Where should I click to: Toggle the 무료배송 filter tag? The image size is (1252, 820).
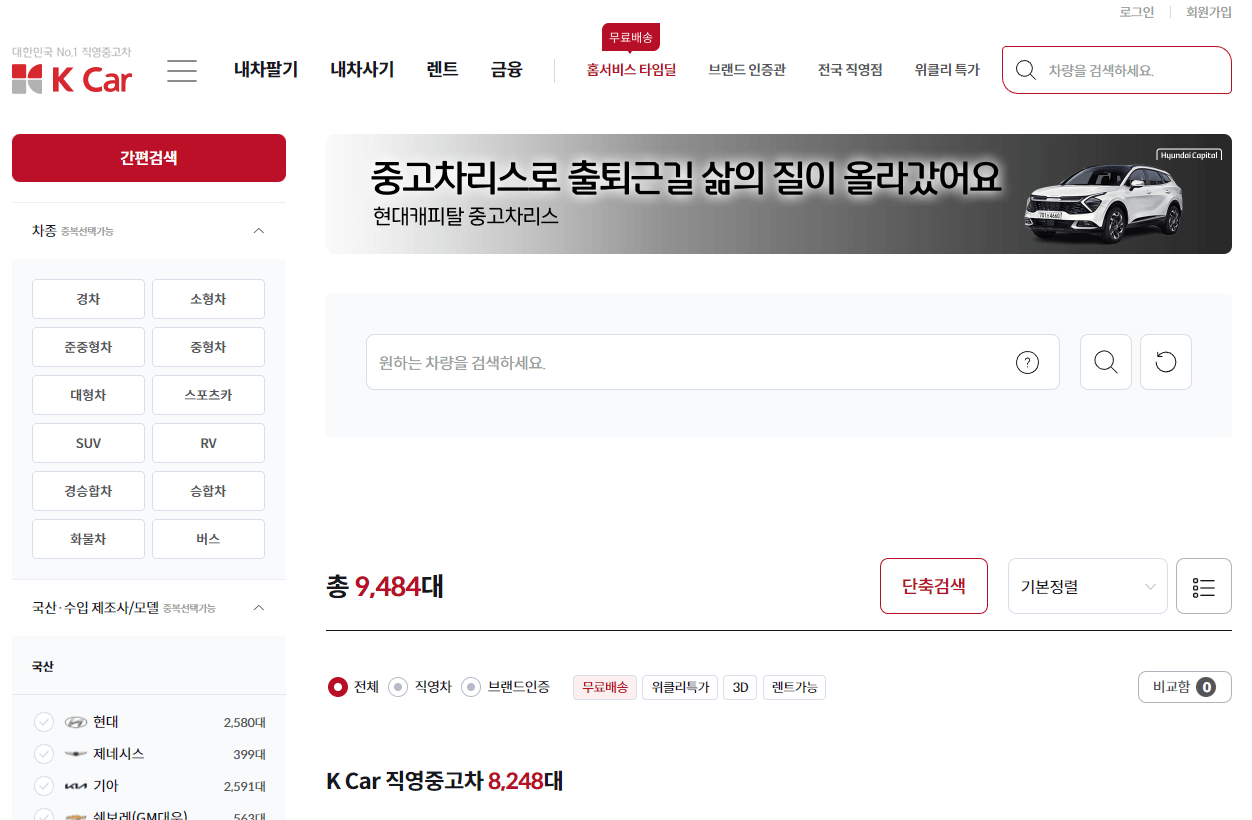[605, 687]
